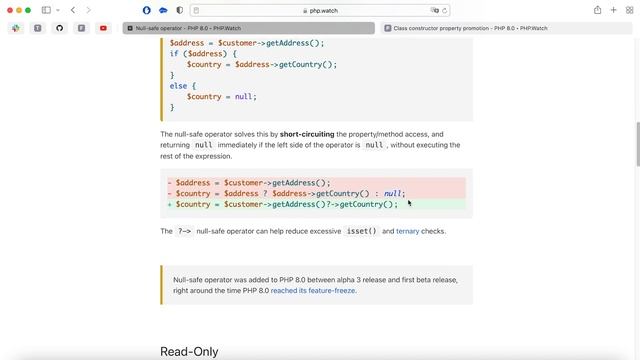
Task: Click the translate icon in the address bar
Action: click(x=435, y=11)
